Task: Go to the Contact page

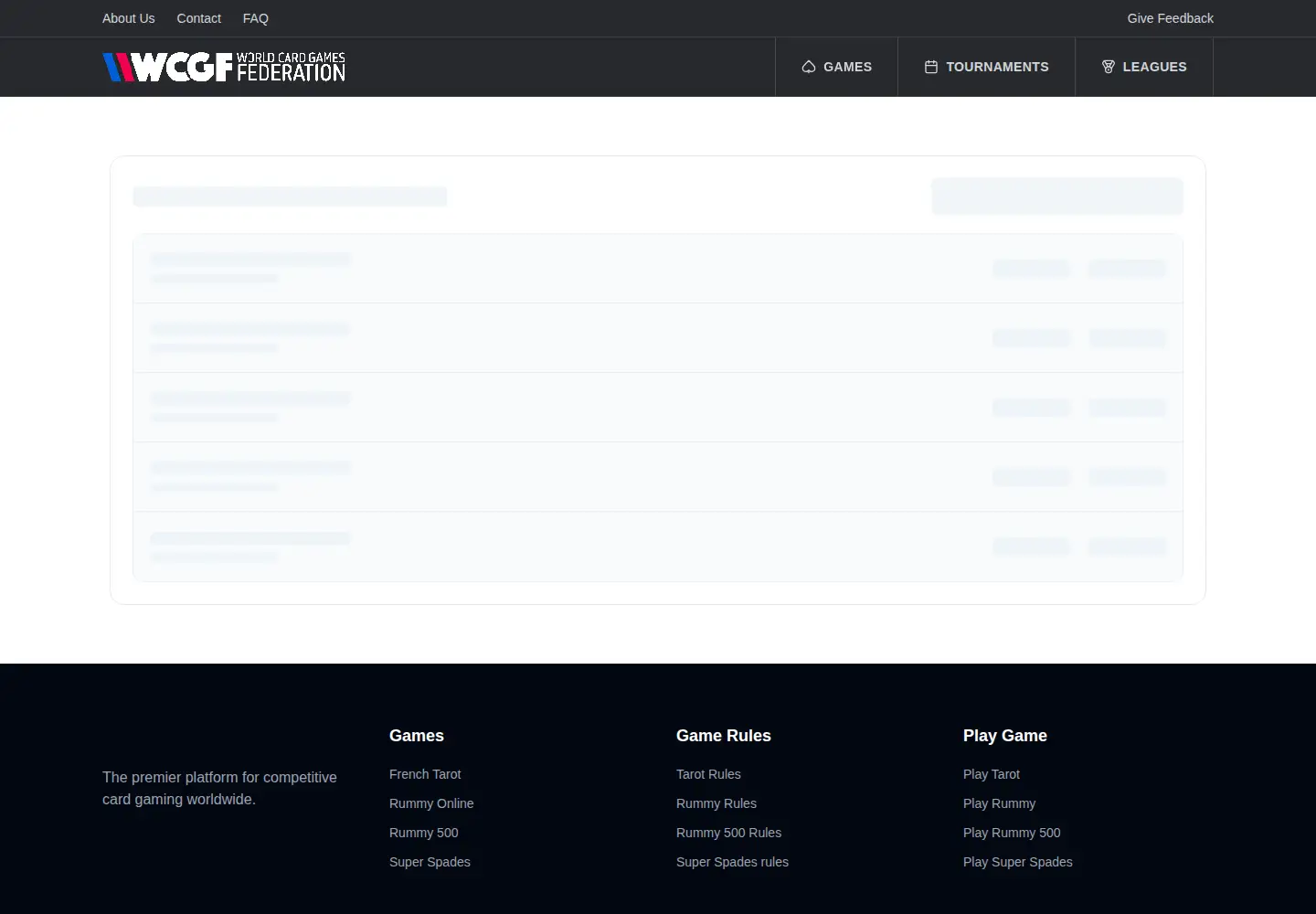Action: click(x=198, y=18)
